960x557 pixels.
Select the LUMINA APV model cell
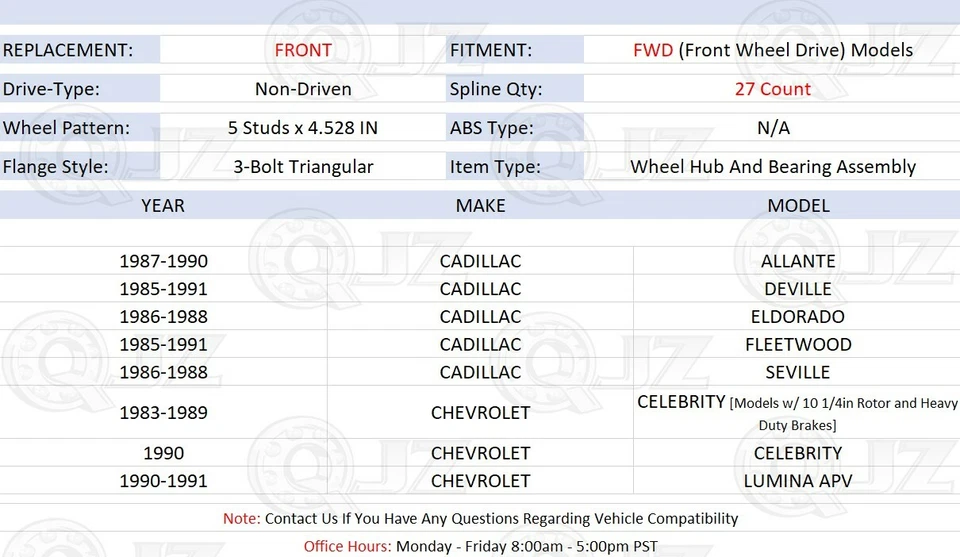tap(798, 481)
